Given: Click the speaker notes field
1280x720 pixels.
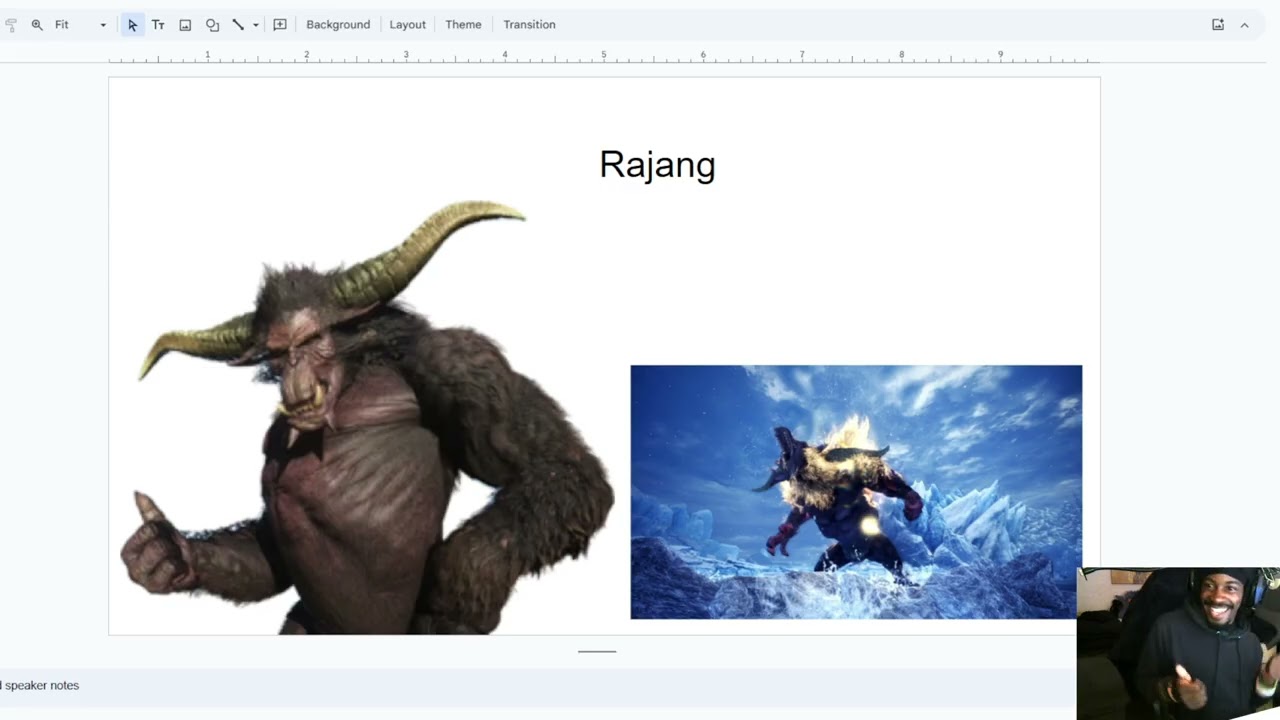Looking at the screenshot, I should click(x=538, y=686).
